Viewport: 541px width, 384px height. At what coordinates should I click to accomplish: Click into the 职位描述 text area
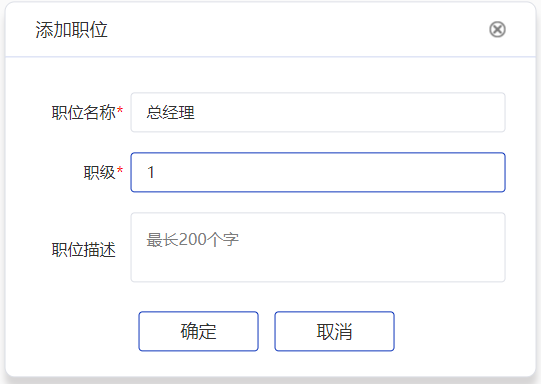tap(318, 247)
